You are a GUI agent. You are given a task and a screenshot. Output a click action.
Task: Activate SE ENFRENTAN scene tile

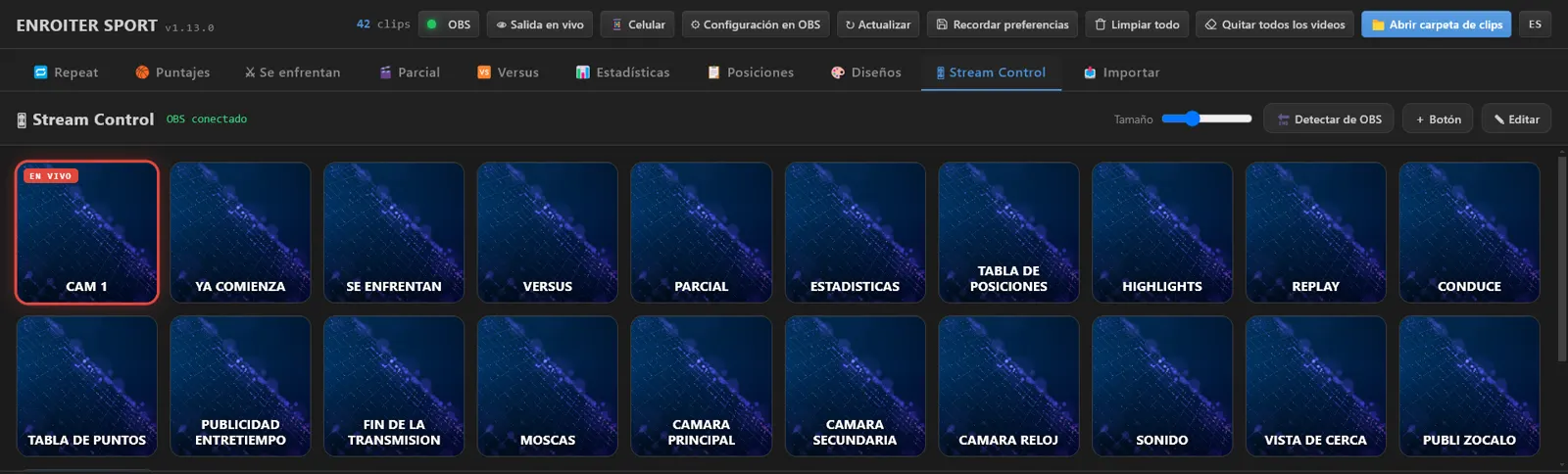[394, 233]
